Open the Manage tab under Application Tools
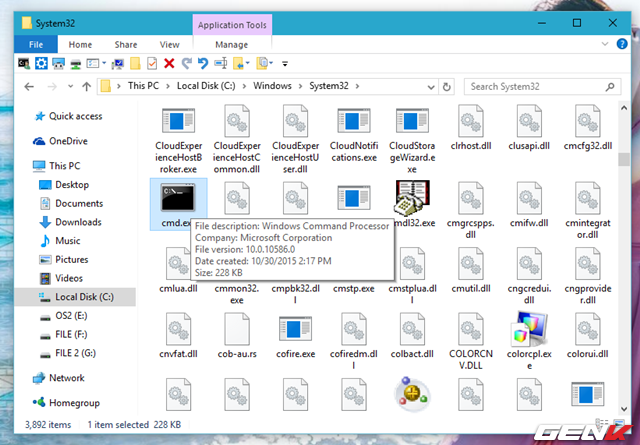 point(231,44)
